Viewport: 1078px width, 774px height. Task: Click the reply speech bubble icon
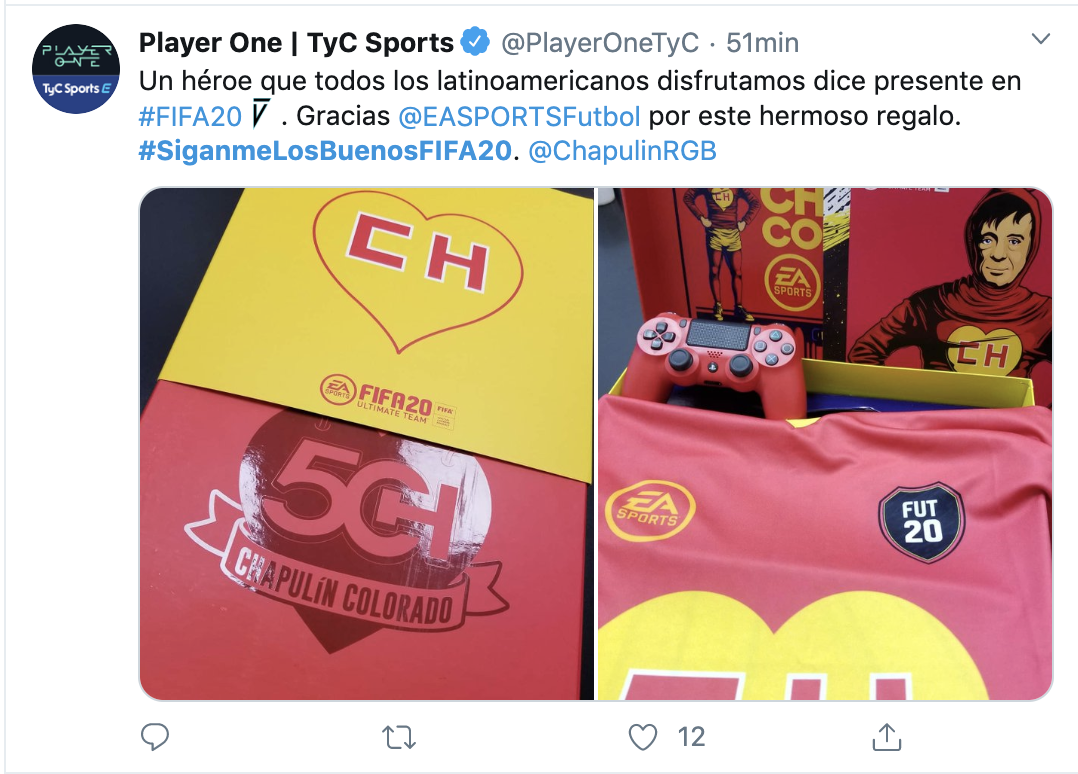click(155, 737)
